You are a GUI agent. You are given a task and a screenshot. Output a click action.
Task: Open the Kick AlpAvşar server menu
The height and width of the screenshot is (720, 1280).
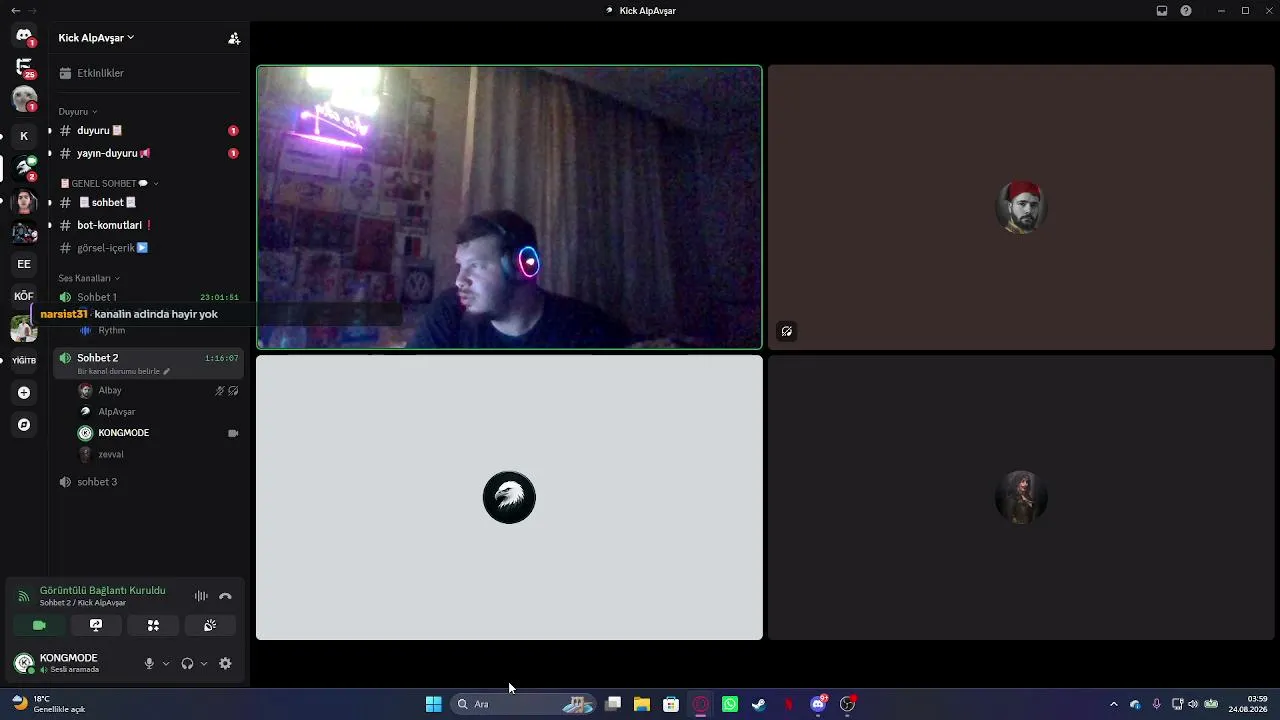point(96,38)
